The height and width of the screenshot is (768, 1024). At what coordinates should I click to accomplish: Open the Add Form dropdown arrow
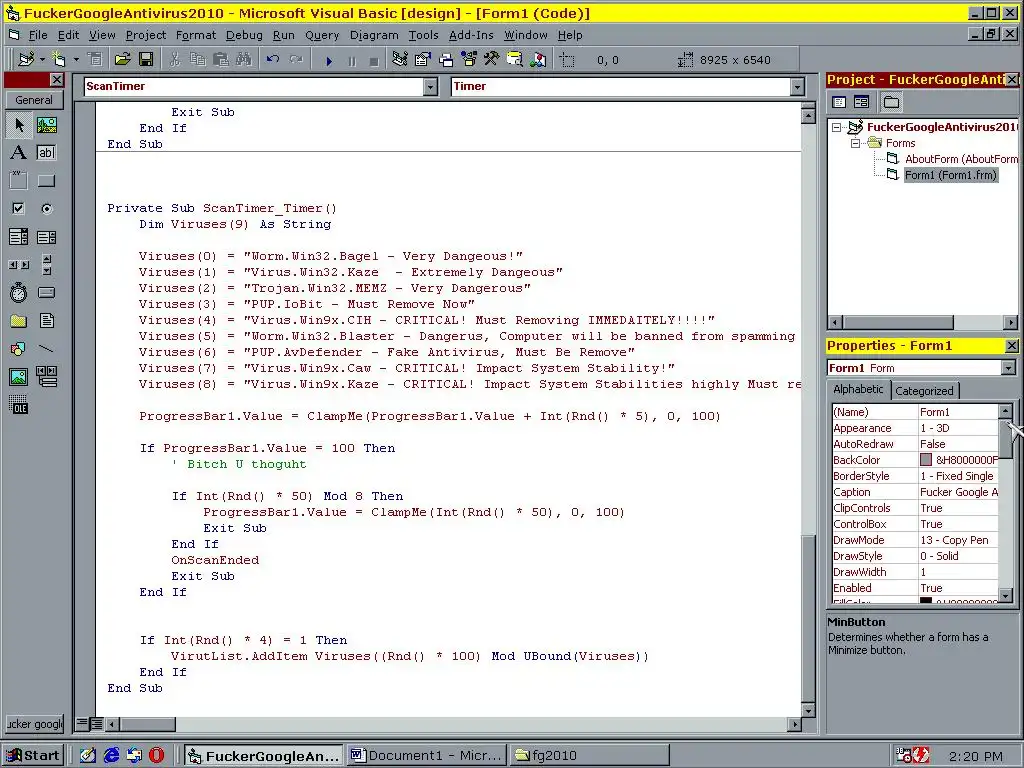click(x=76, y=60)
